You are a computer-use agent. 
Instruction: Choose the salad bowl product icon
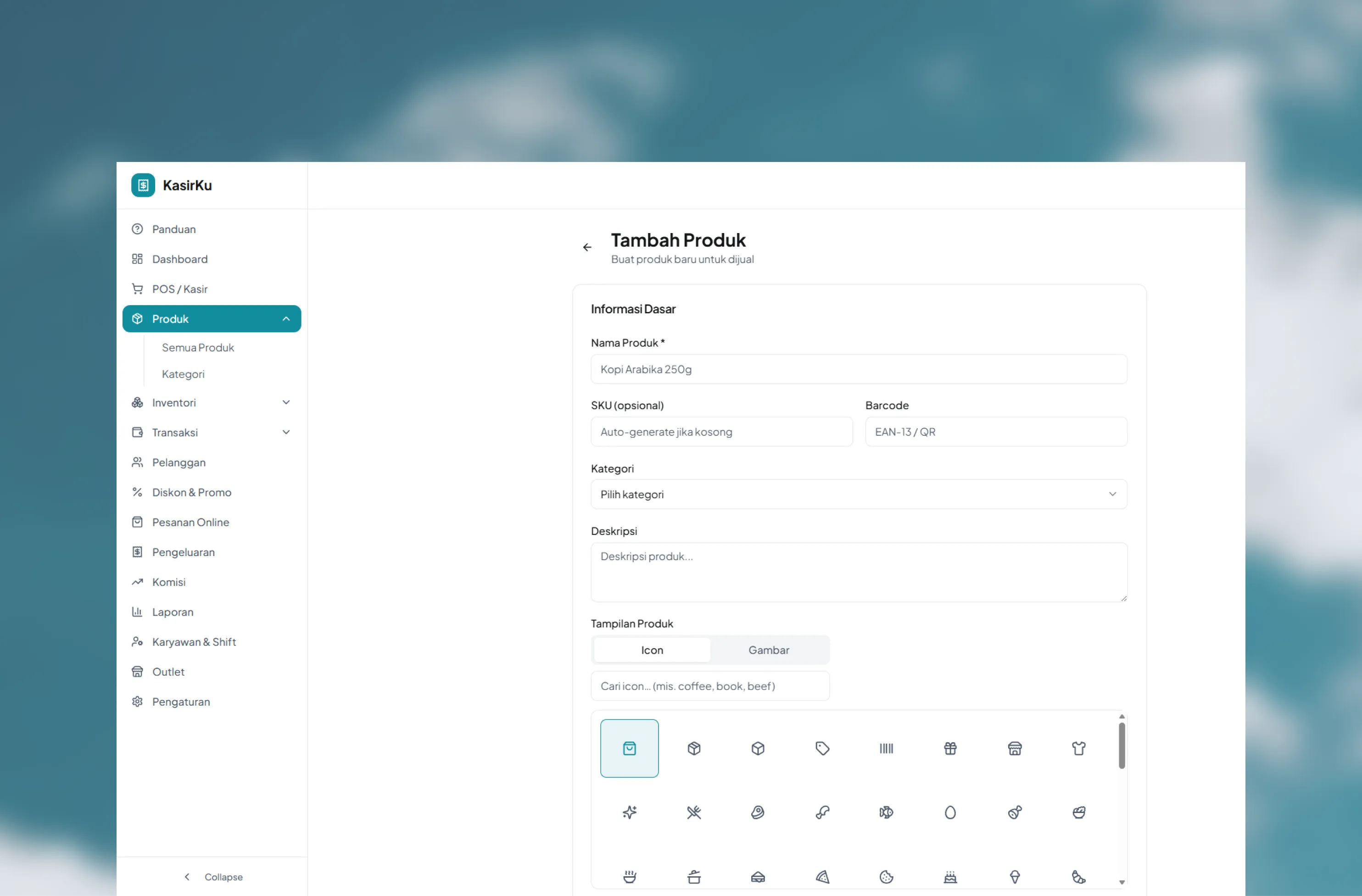pos(1078,812)
